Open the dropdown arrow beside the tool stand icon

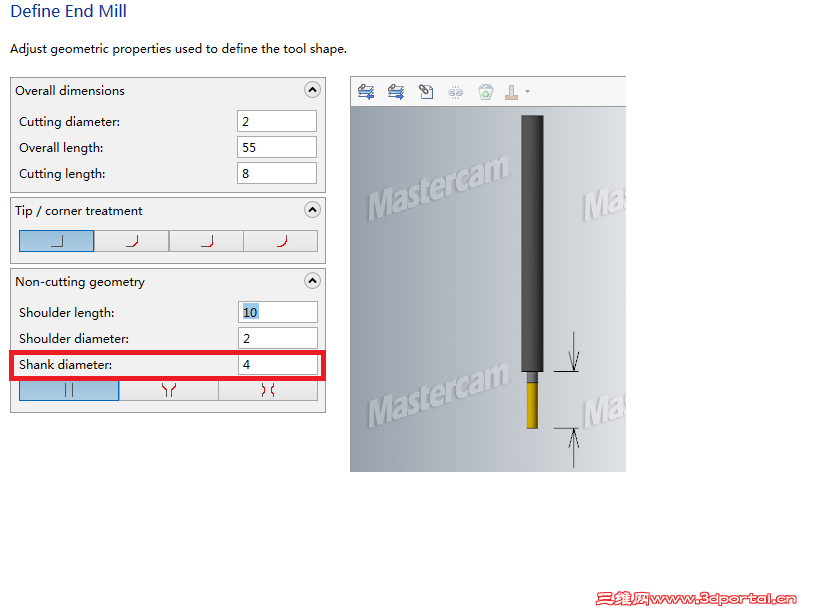(527, 92)
